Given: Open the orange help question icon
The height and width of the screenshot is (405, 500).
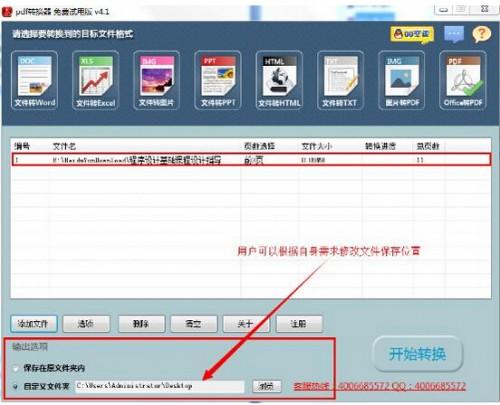Looking at the screenshot, I should [x=482, y=34].
